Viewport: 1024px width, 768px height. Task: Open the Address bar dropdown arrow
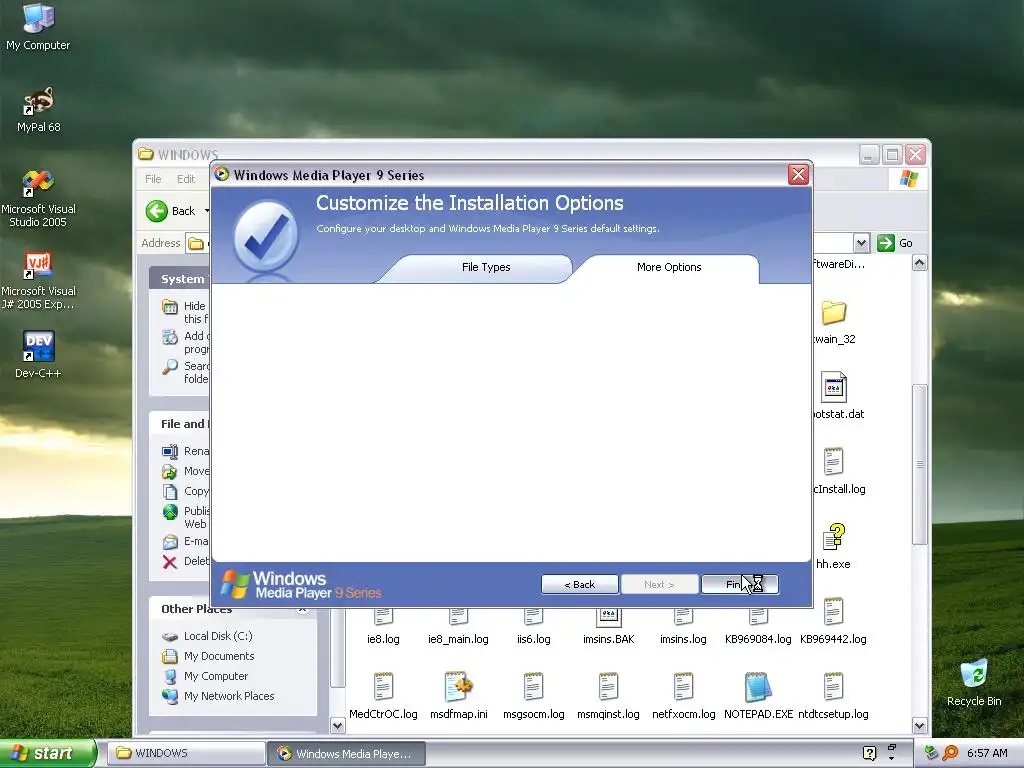coord(861,243)
